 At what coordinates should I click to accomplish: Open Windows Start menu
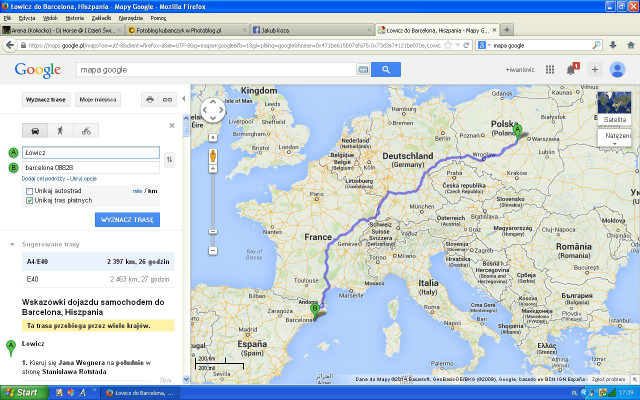[x=24, y=393]
